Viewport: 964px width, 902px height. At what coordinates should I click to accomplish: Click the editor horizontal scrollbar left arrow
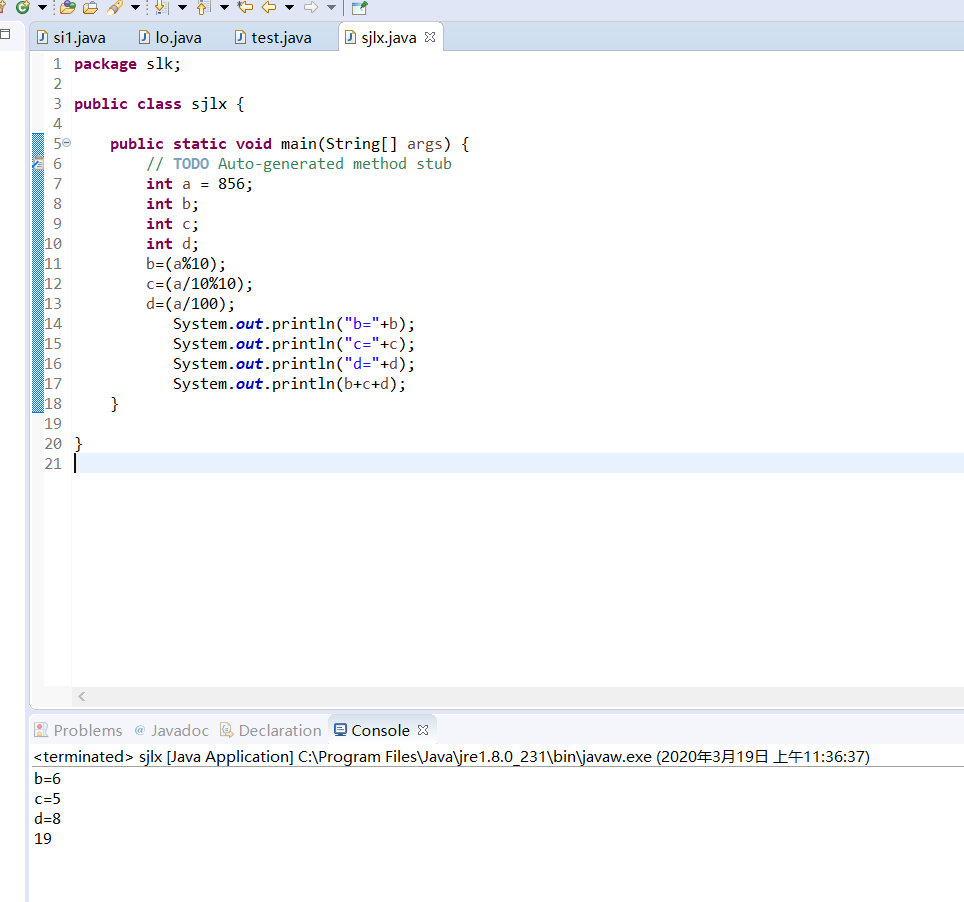[x=81, y=696]
